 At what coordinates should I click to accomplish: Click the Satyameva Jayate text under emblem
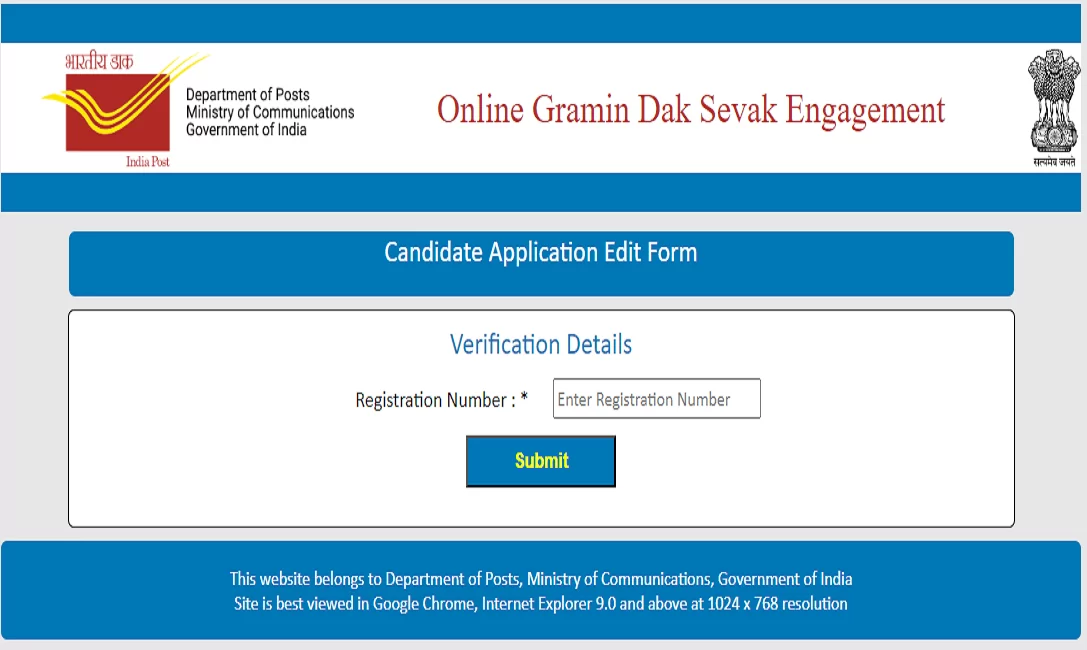pos(1054,161)
